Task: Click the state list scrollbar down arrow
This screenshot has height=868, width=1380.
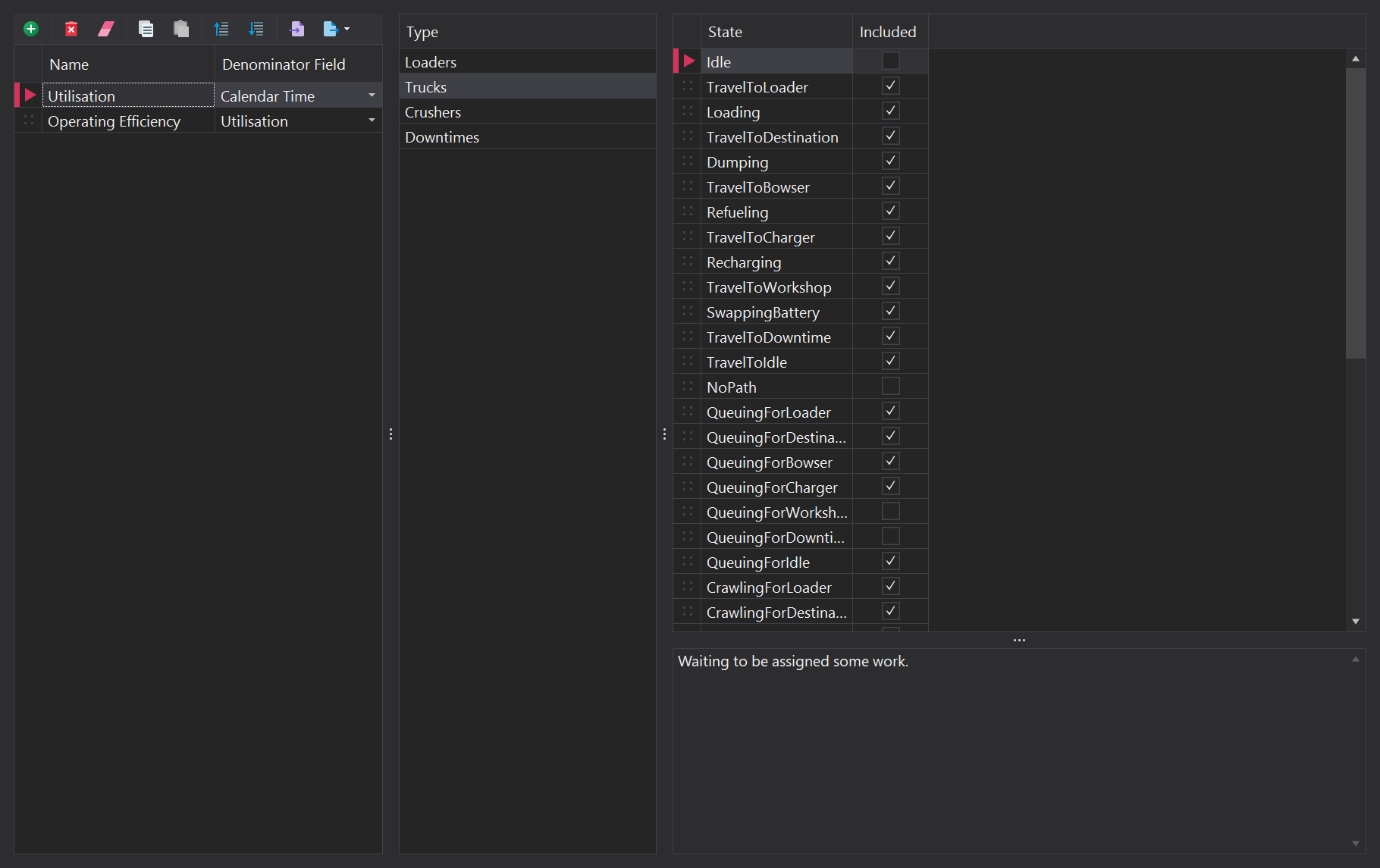Action: click(1356, 621)
